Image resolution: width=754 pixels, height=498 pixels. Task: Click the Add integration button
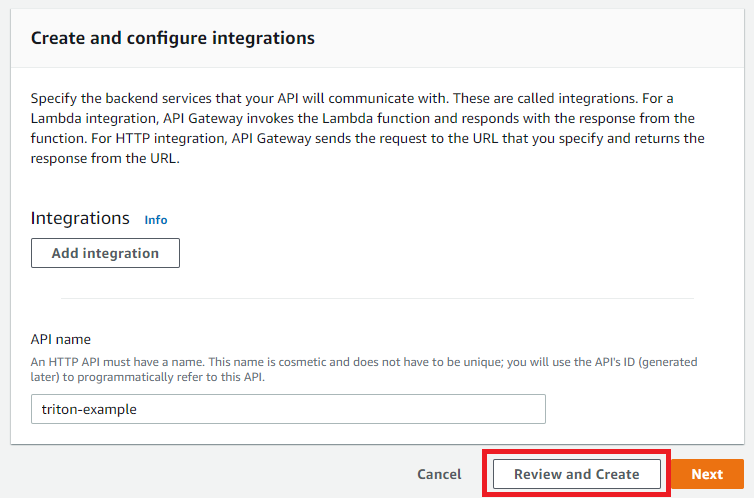pyautogui.click(x=105, y=253)
